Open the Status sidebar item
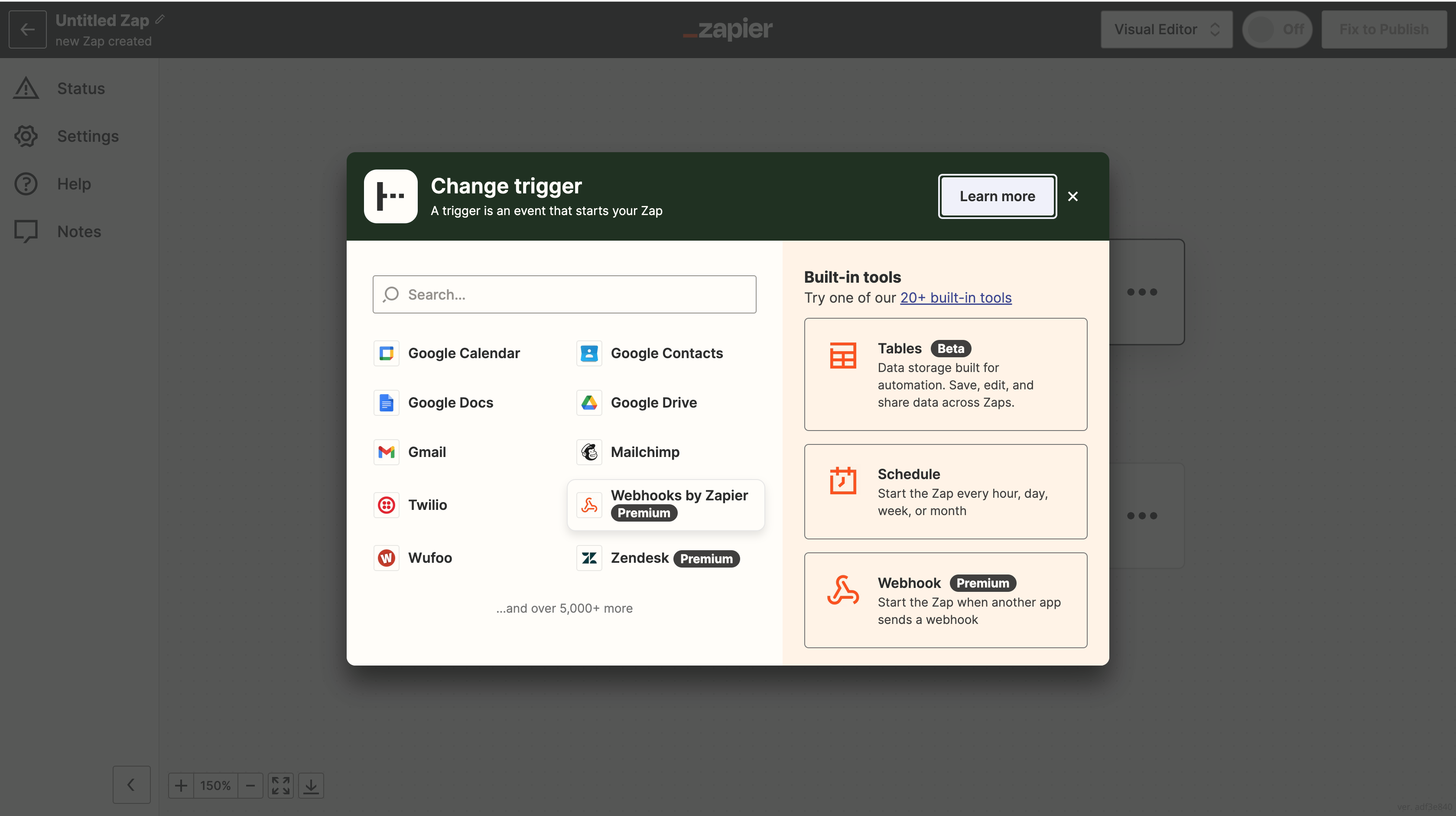The height and width of the screenshot is (816, 1456). 79,88
